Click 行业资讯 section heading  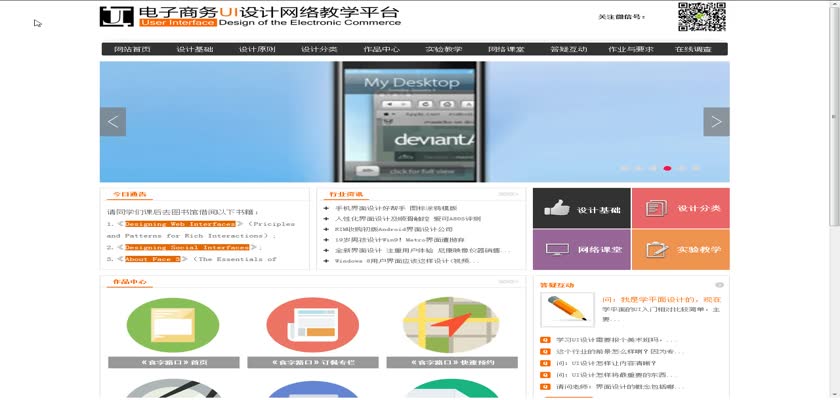coord(346,194)
